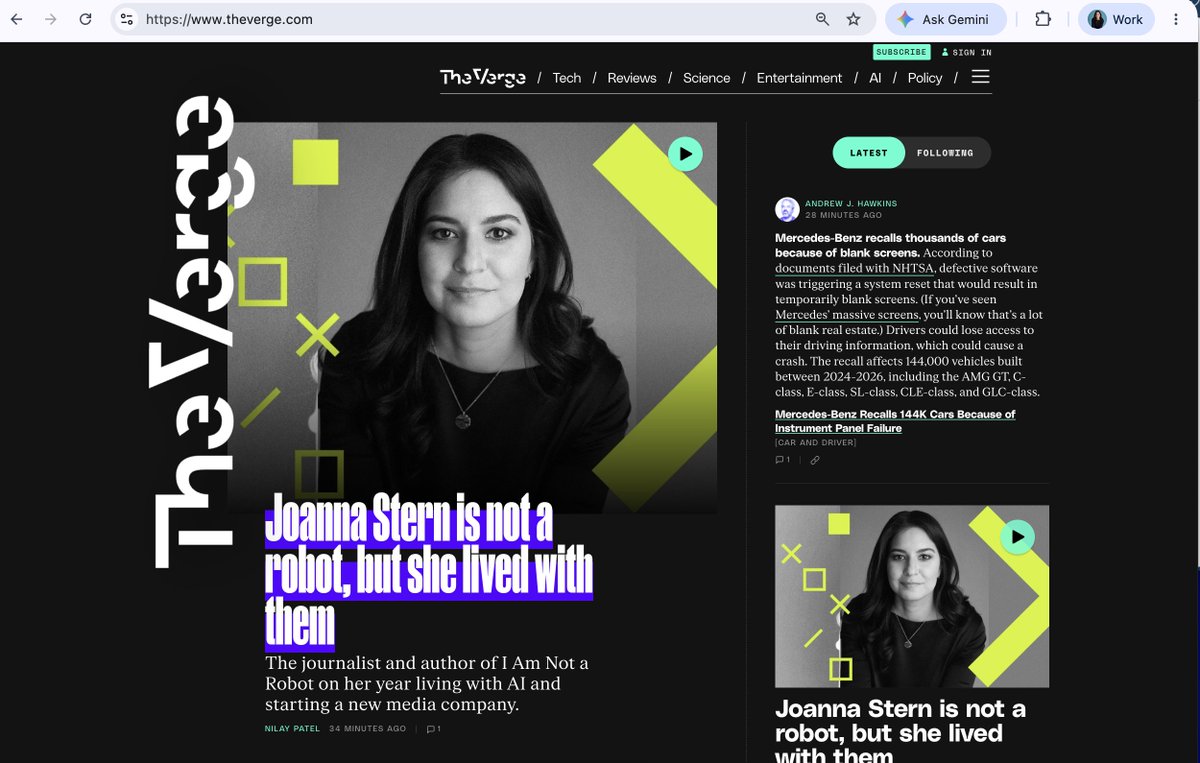Image resolution: width=1200 pixels, height=763 pixels.
Task: Reload the page with the refresh icon
Action: 86,19
